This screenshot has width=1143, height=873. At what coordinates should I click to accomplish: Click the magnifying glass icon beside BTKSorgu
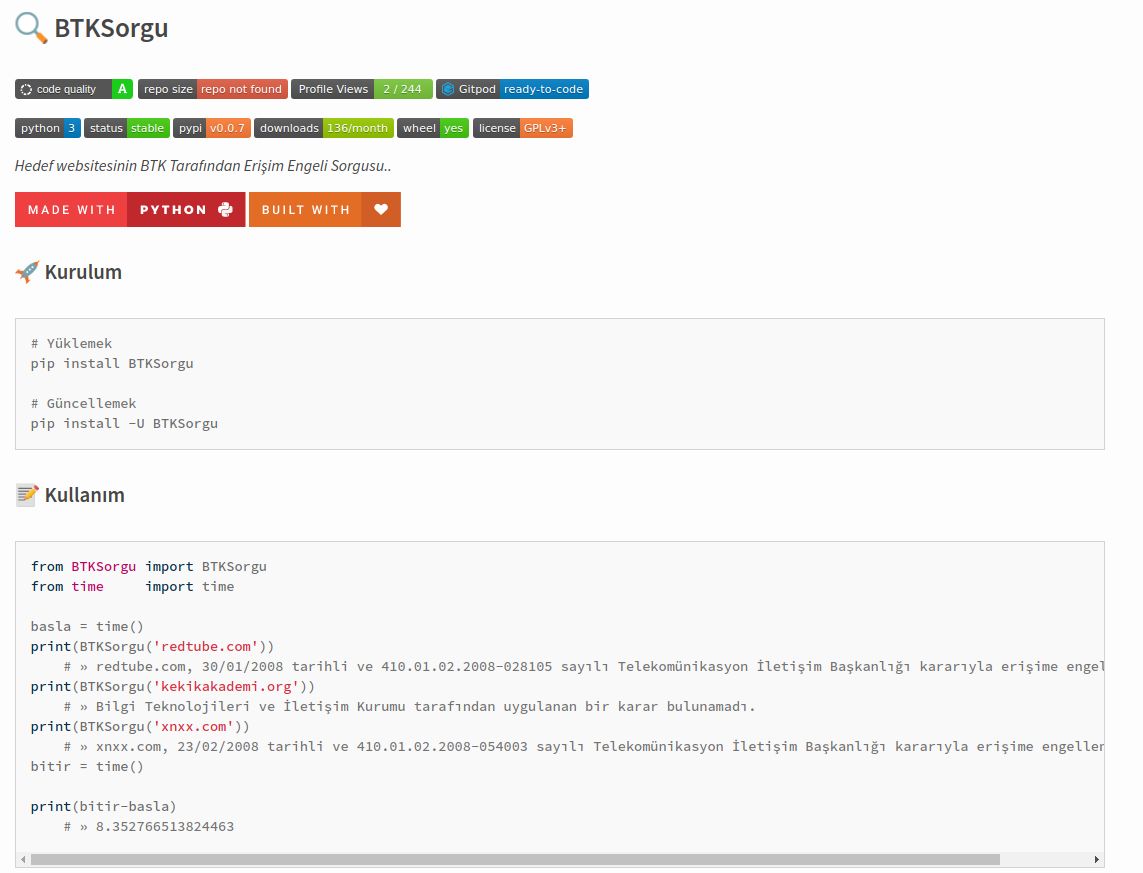tap(31, 28)
